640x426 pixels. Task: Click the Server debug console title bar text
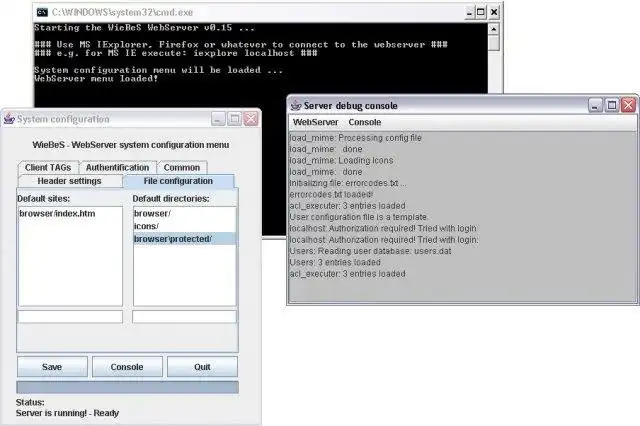(351, 106)
